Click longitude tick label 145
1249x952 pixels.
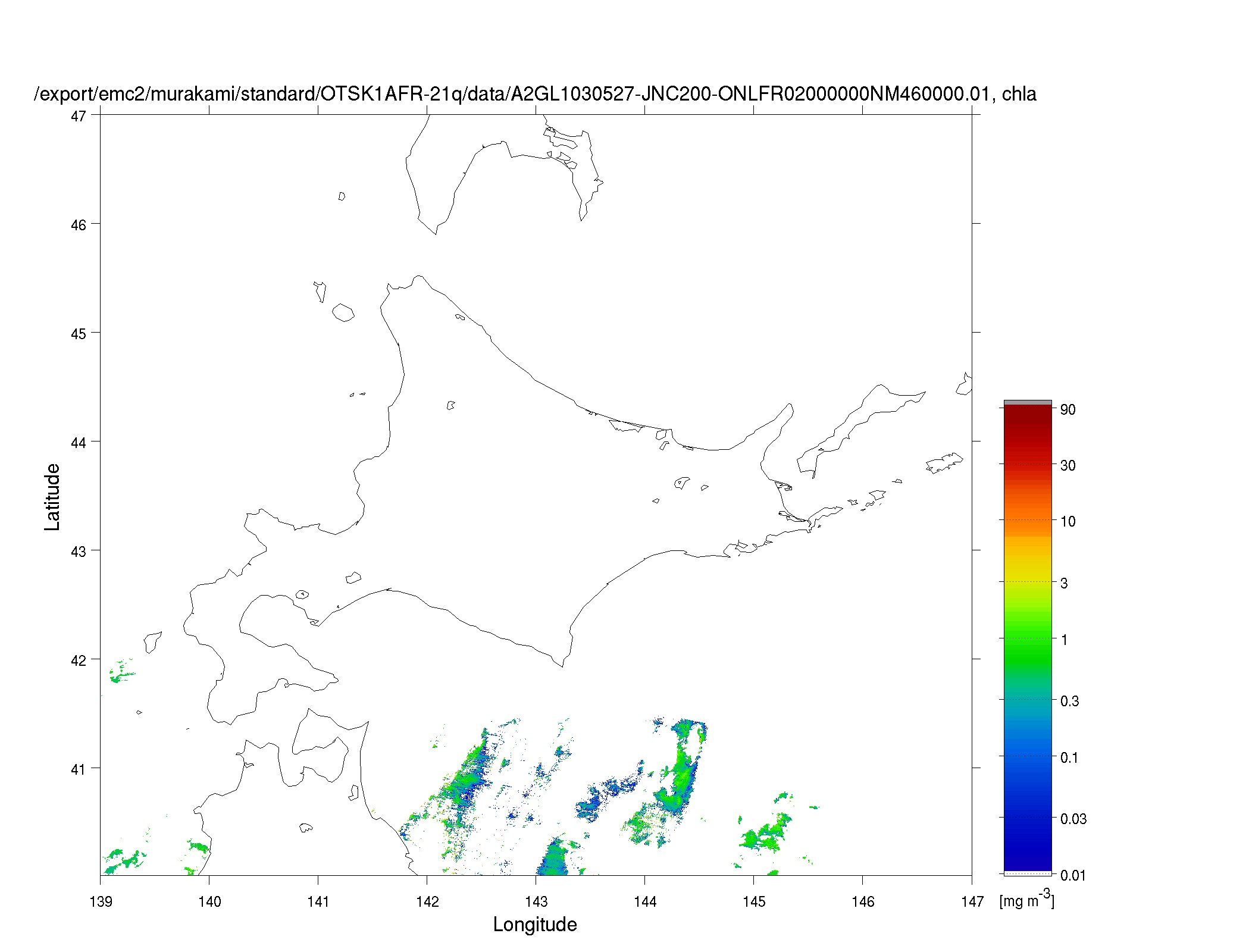click(754, 901)
